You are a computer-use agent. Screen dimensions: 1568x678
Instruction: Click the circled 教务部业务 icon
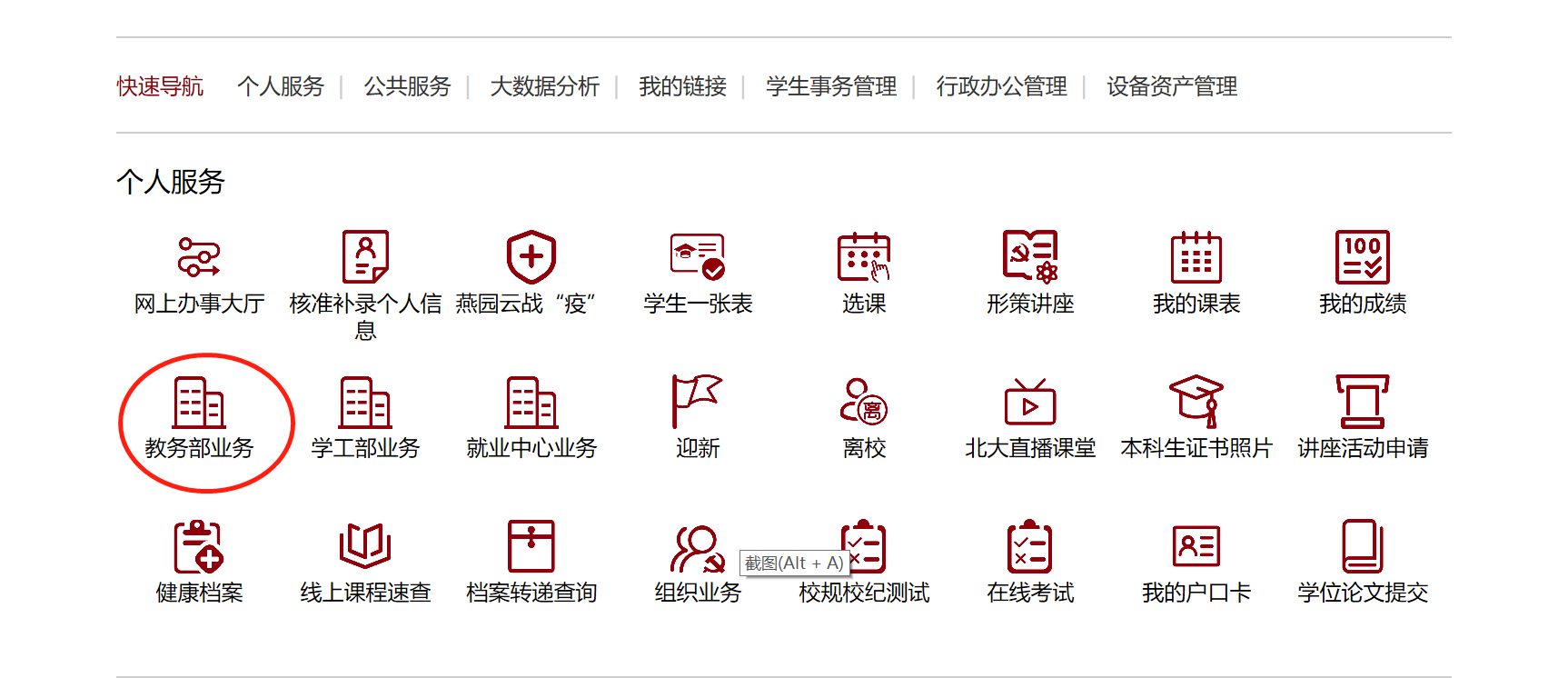click(x=199, y=403)
